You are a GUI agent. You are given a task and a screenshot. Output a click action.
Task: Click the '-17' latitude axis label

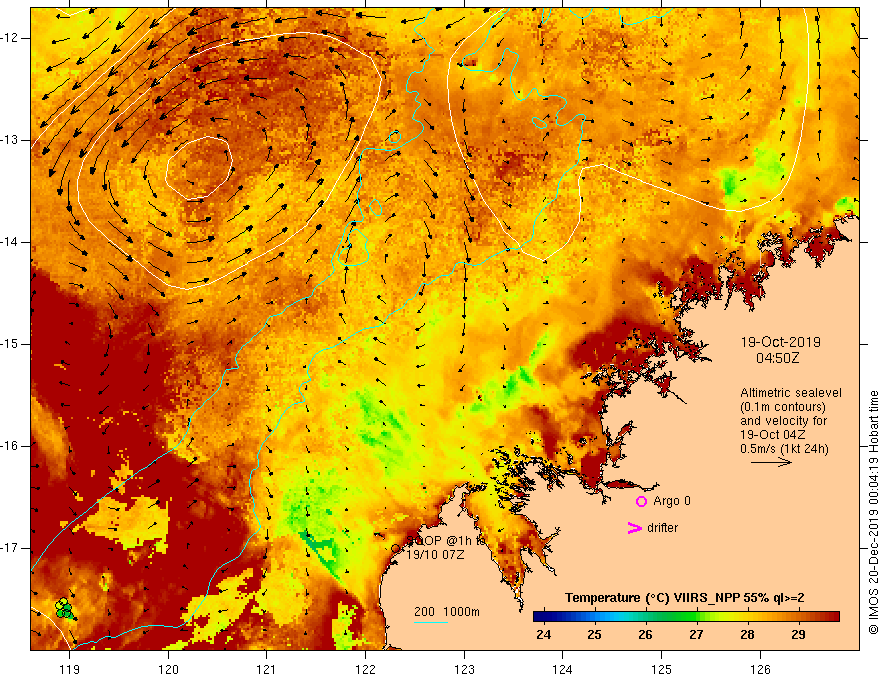tap(9, 548)
